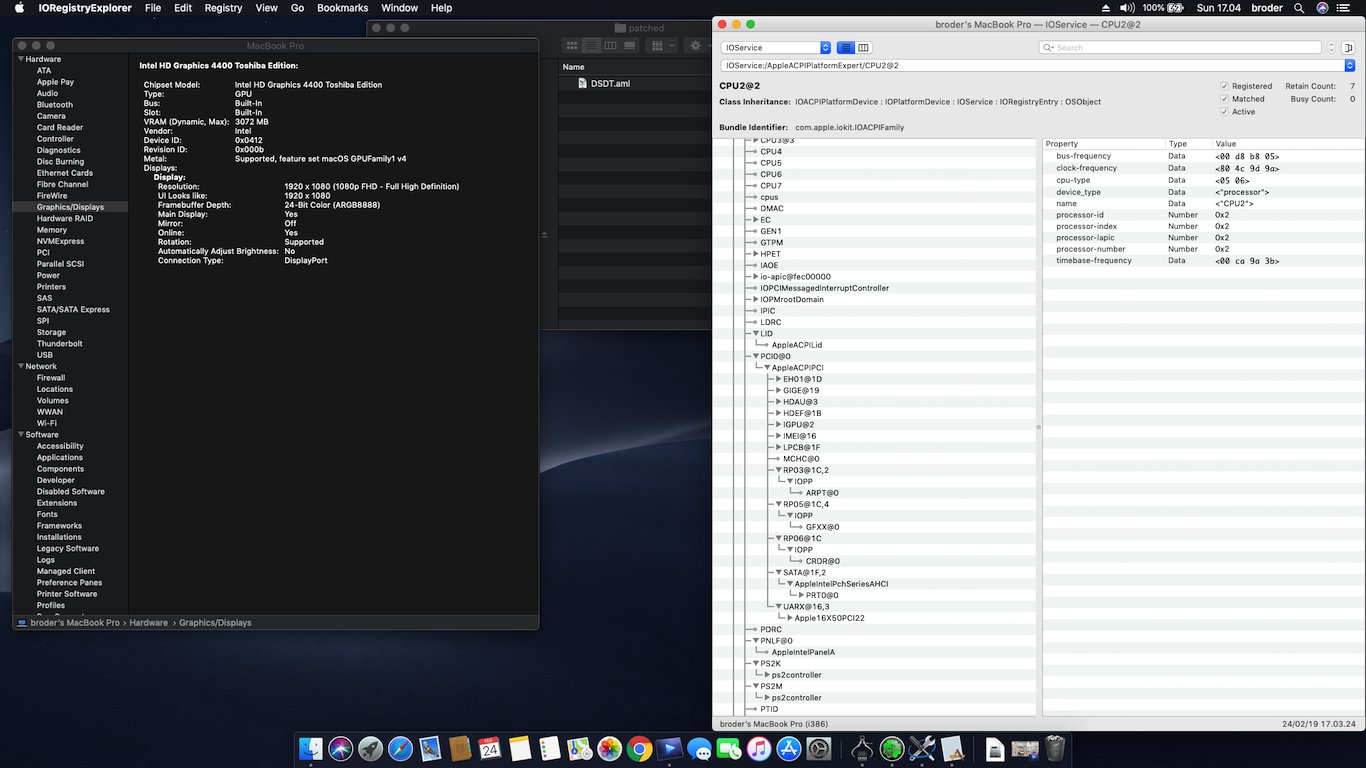Open Photos from the dock

pyautogui.click(x=609, y=748)
